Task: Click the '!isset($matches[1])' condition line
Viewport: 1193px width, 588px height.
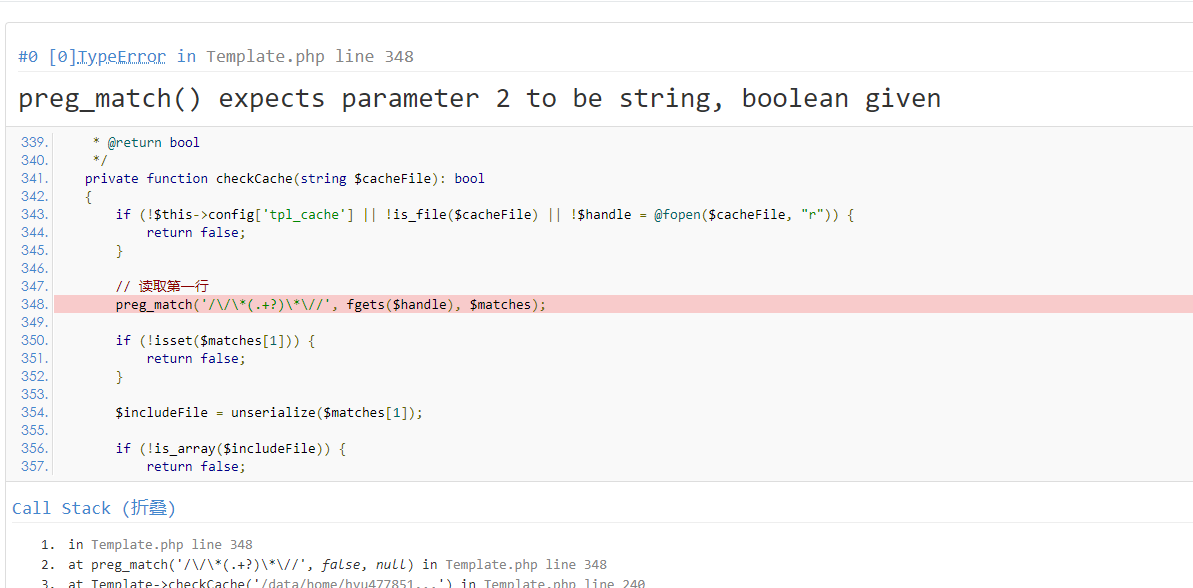Action: tap(215, 341)
